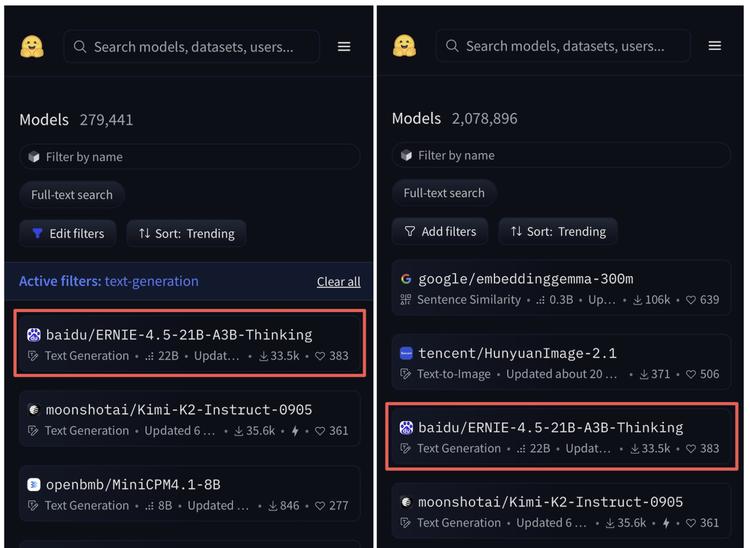This screenshot has width=750, height=548.
Task: Click Baidu avatar icon in left panel
Action: point(34,335)
